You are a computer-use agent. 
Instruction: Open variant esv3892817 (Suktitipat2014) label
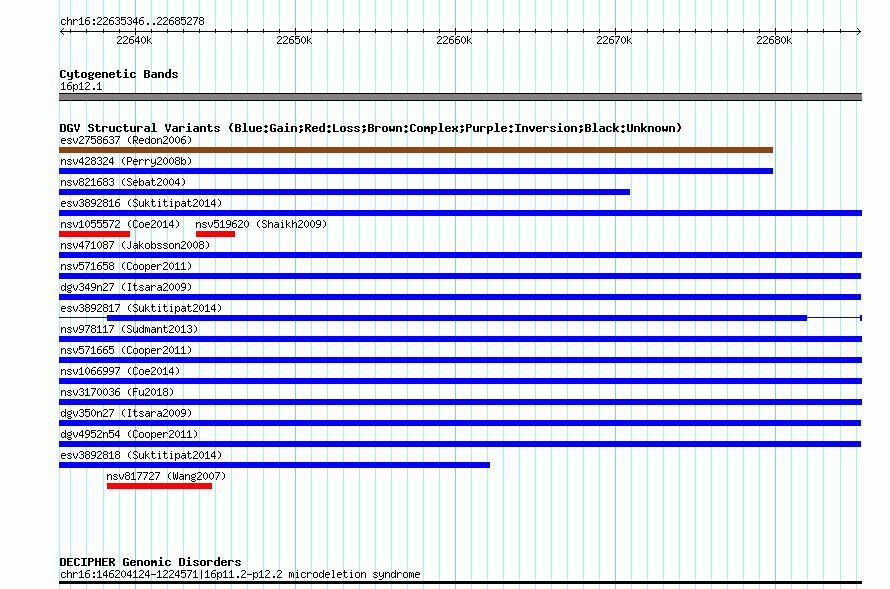click(141, 308)
